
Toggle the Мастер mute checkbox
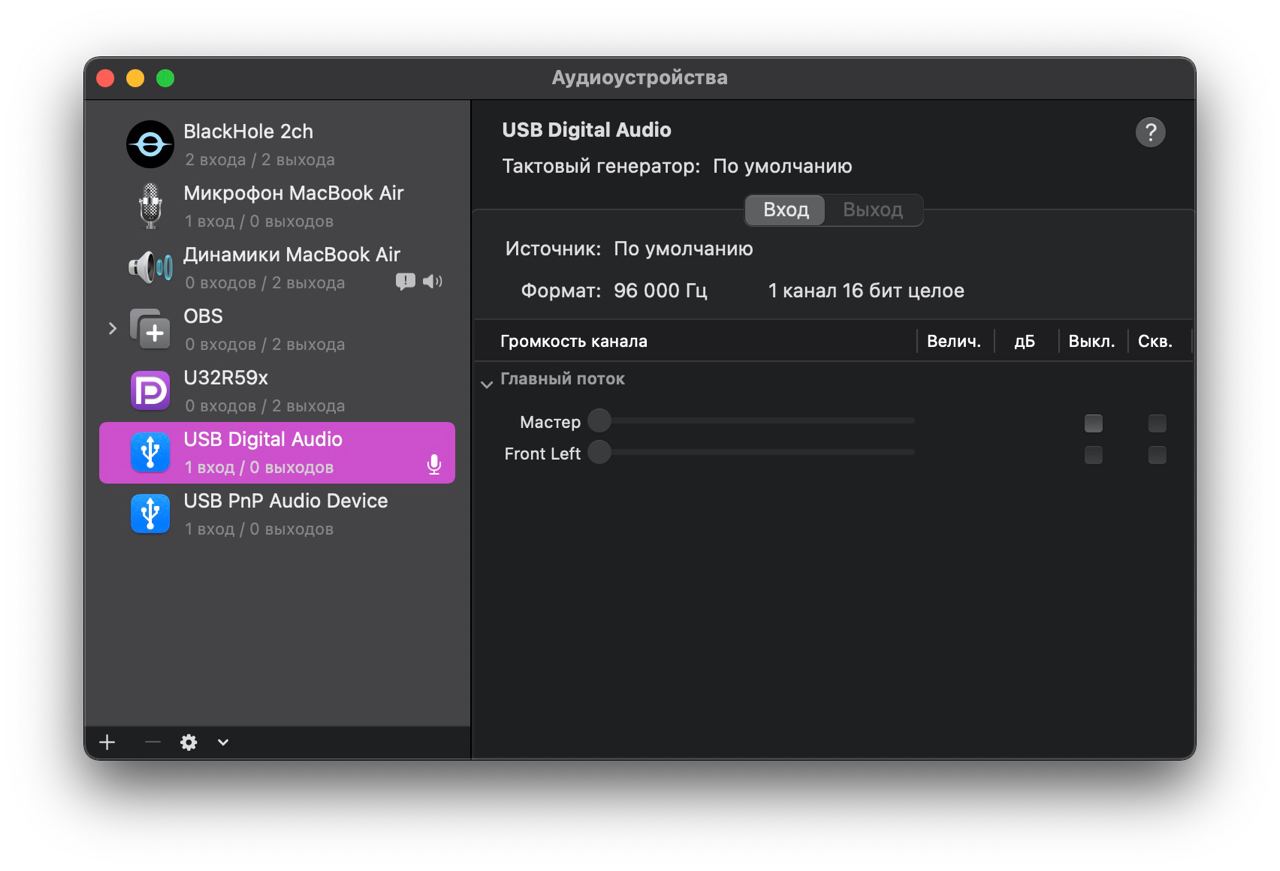click(x=1093, y=423)
